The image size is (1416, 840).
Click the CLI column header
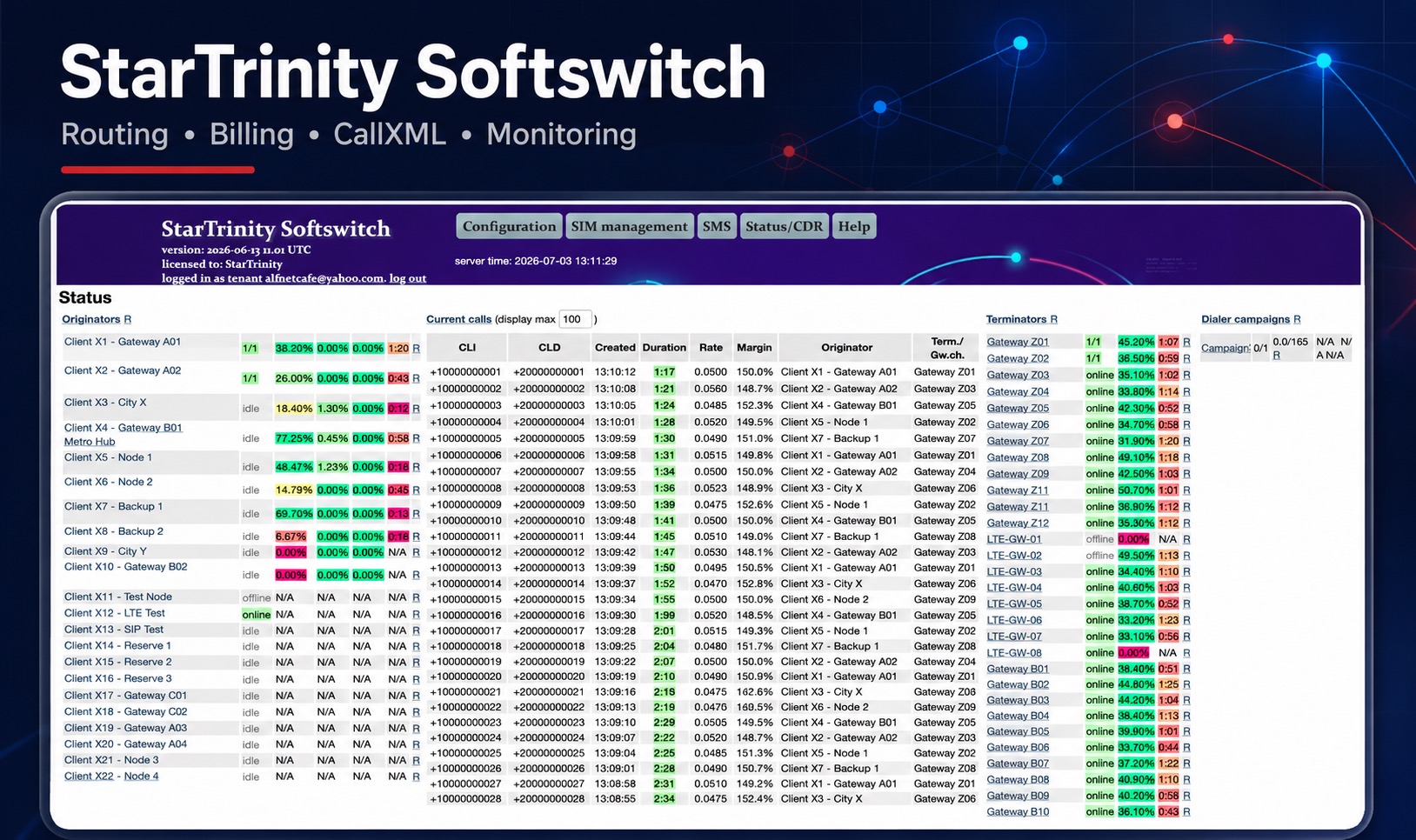pos(467,348)
